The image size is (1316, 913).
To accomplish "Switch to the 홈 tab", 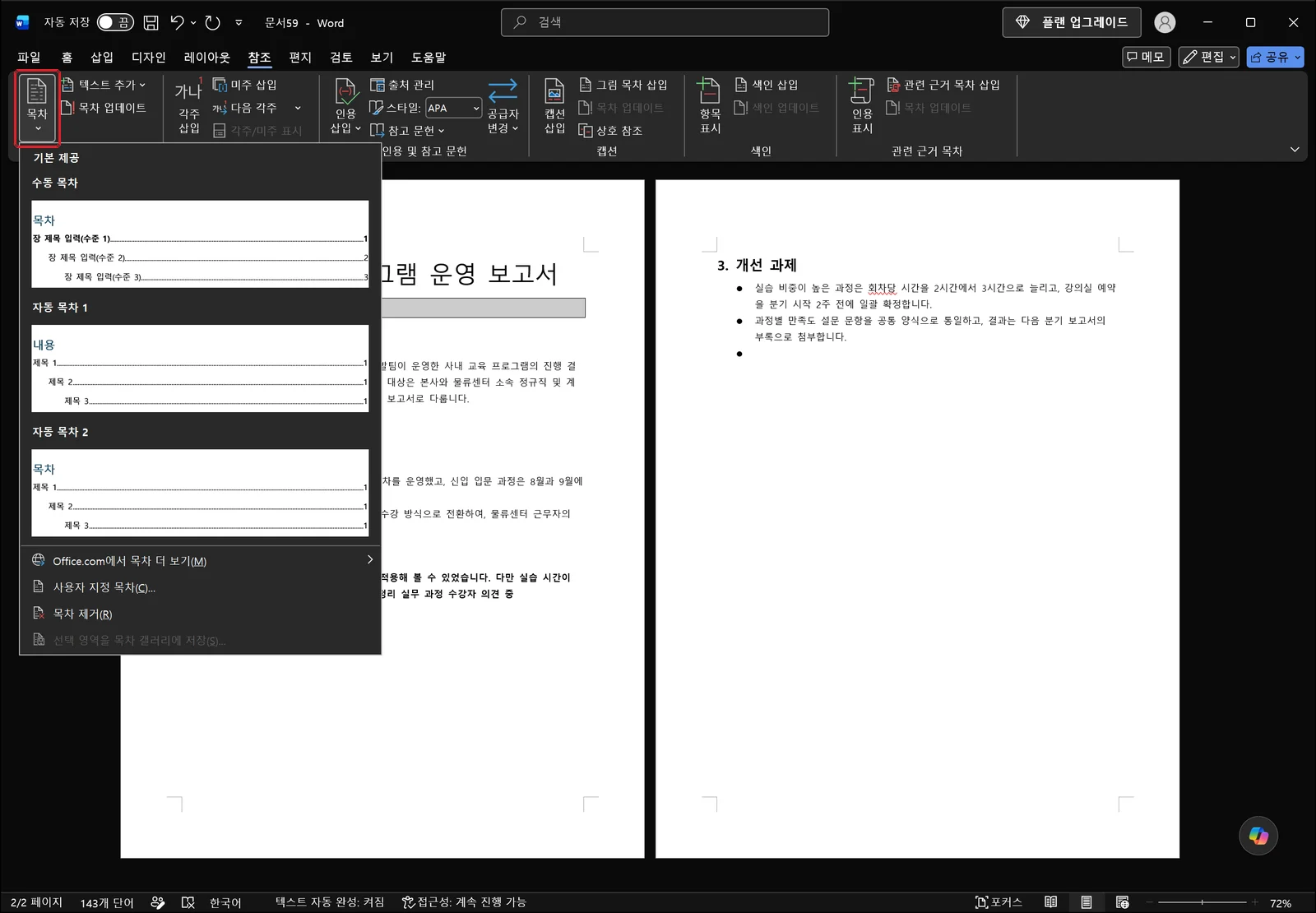I will click(67, 57).
